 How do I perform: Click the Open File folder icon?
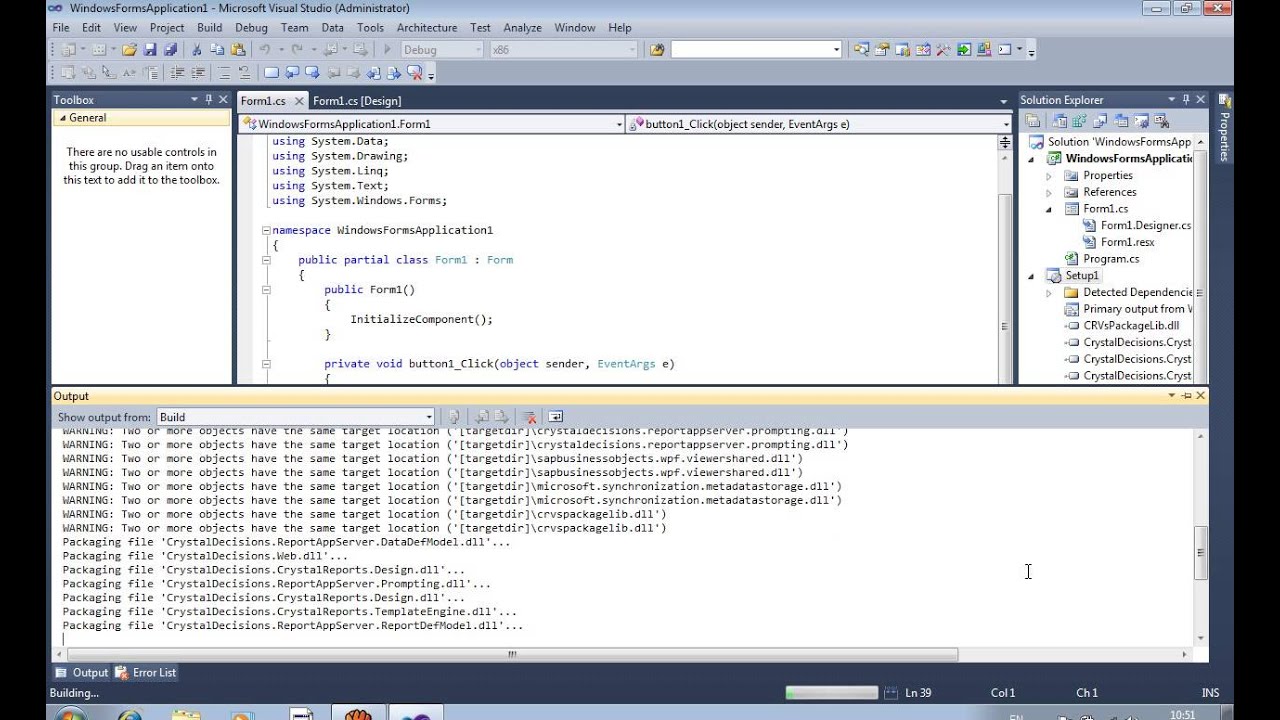[x=129, y=49]
